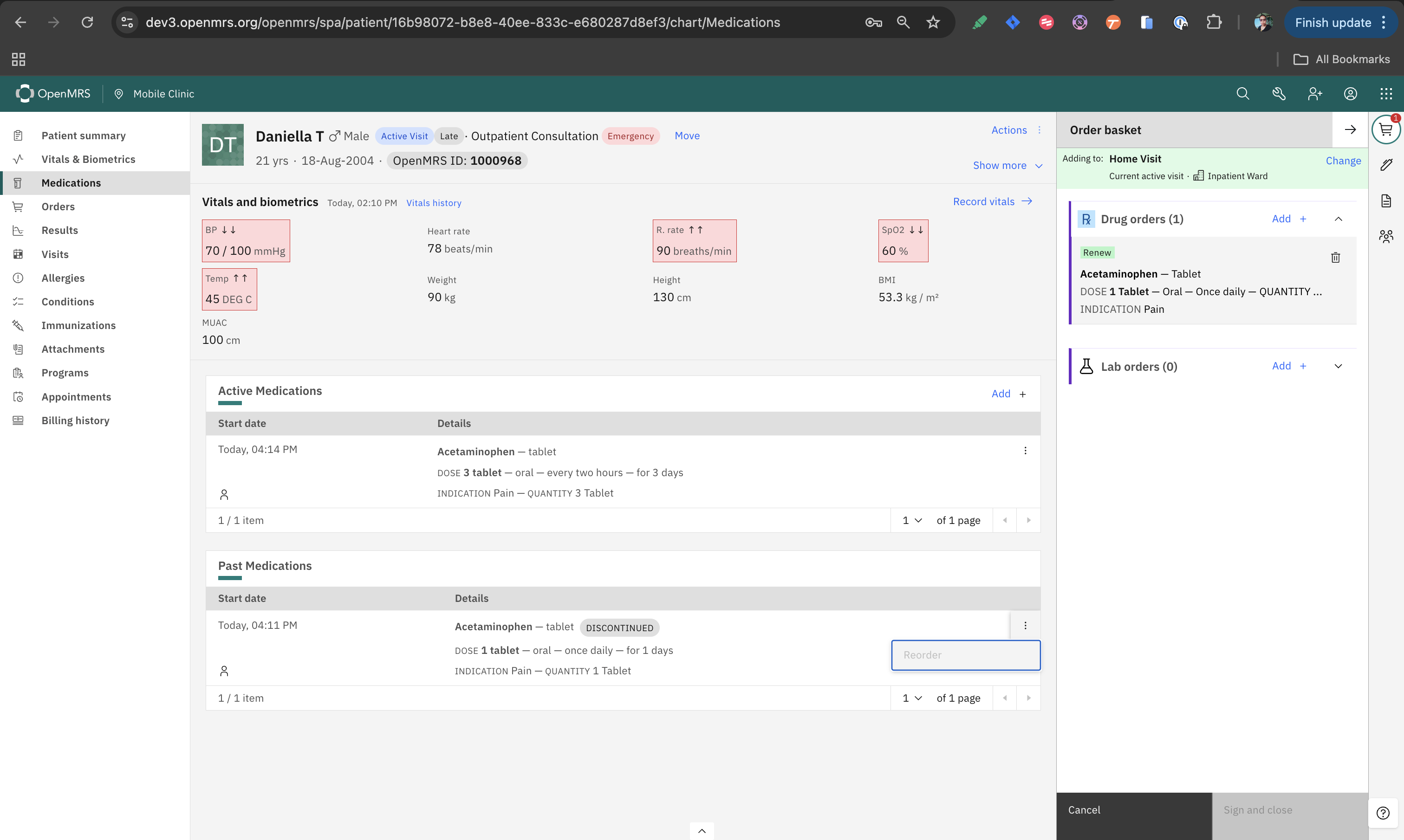
Task: Open the user account icon
Action: 1350,94
